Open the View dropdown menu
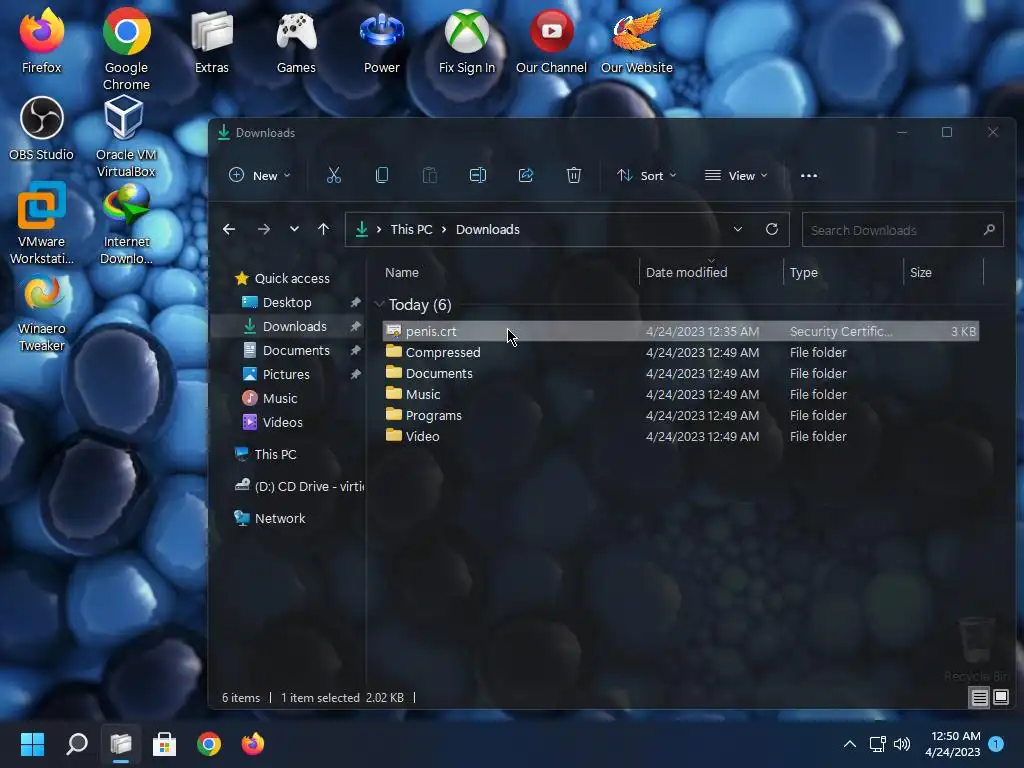Image resolution: width=1024 pixels, height=768 pixels. (736, 176)
